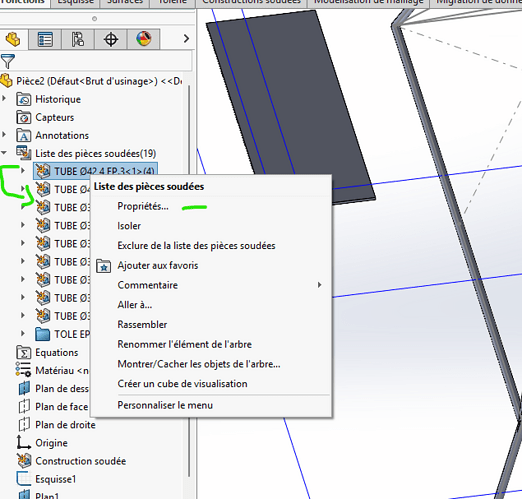Screen dimensions: 522x499
Task: Expand the TUBE Ø42.4 EP.3 item
Action: 23,171
